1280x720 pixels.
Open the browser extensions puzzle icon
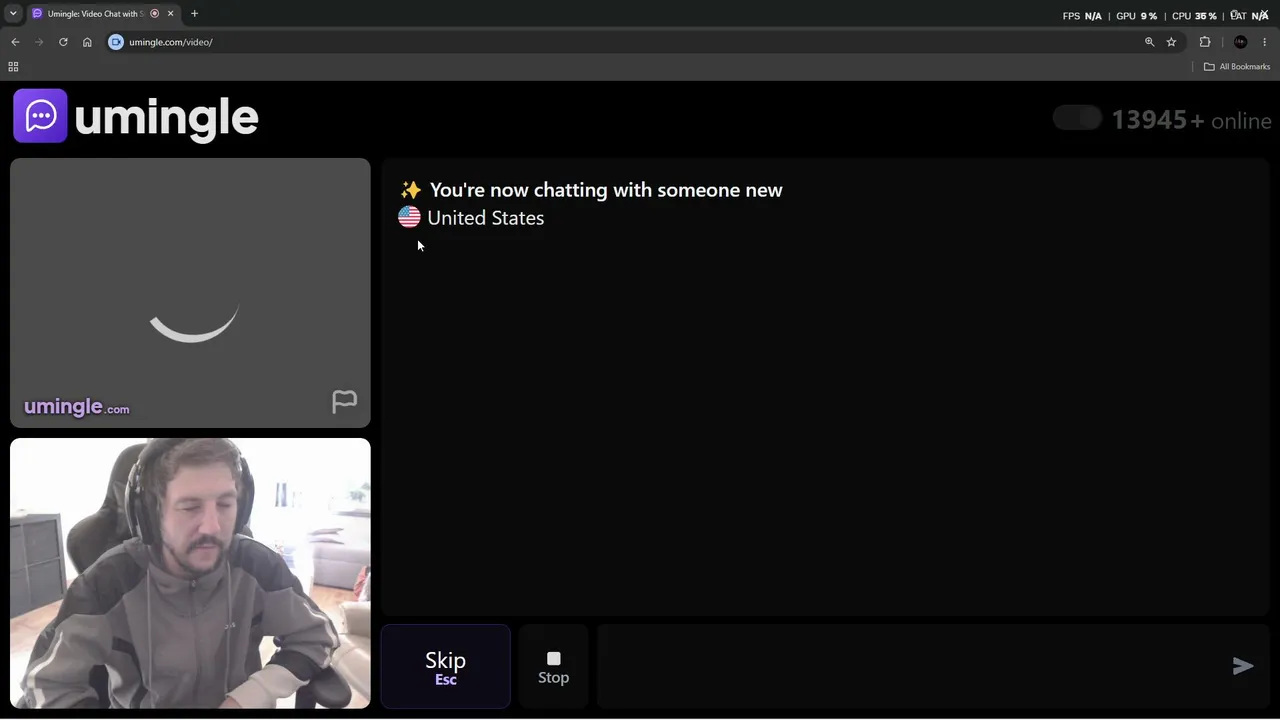click(1205, 42)
